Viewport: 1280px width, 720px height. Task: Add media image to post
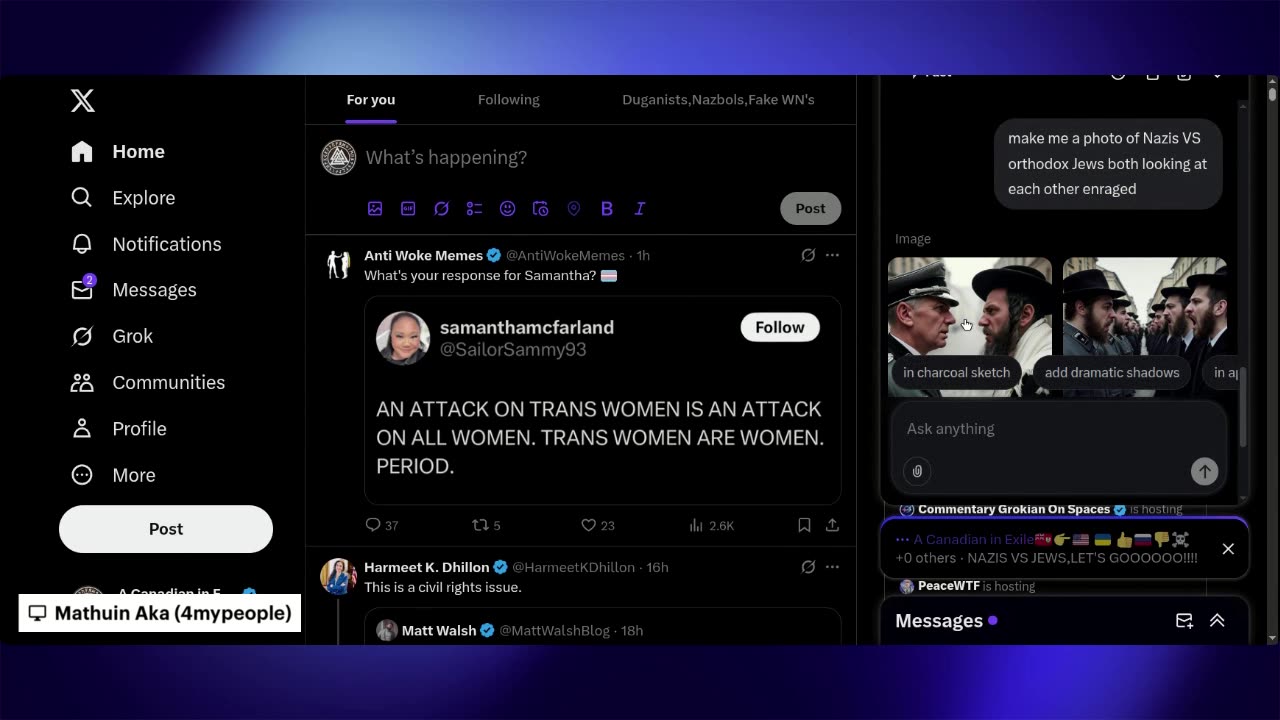tap(375, 208)
